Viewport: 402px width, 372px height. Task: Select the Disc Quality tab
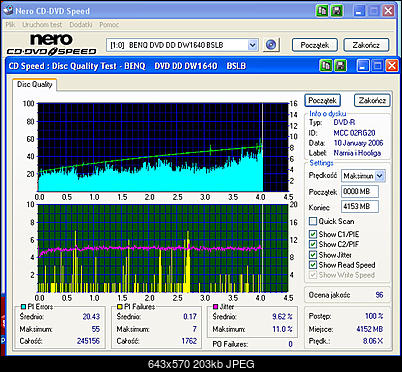(x=35, y=84)
